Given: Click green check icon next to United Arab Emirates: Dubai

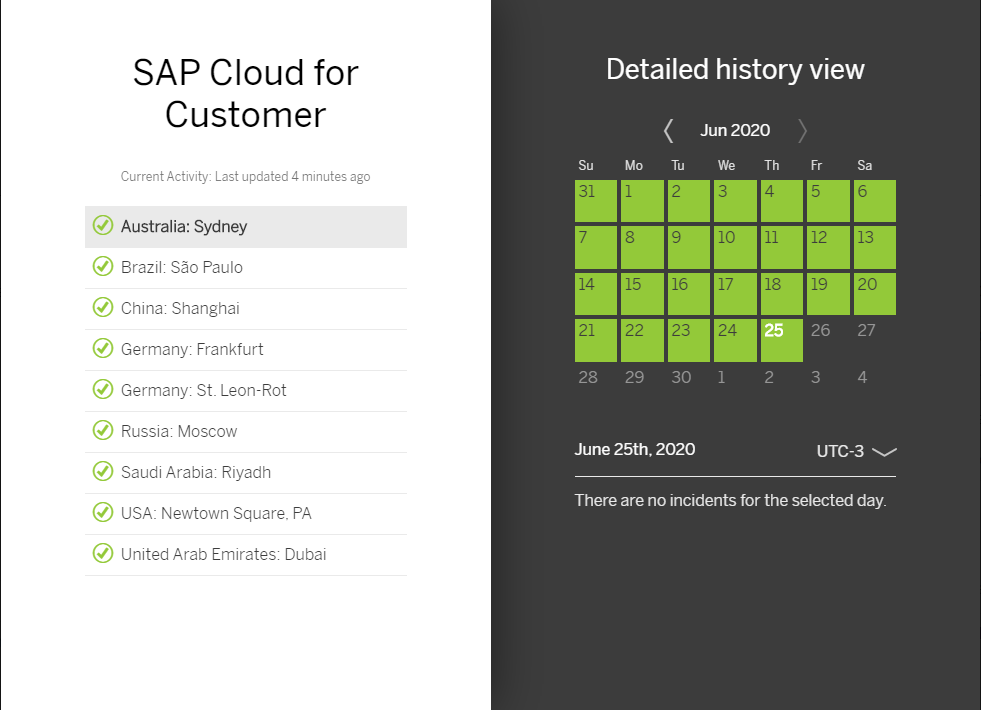Looking at the screenshot, I should pyautogui.click(x=103, y=553).
